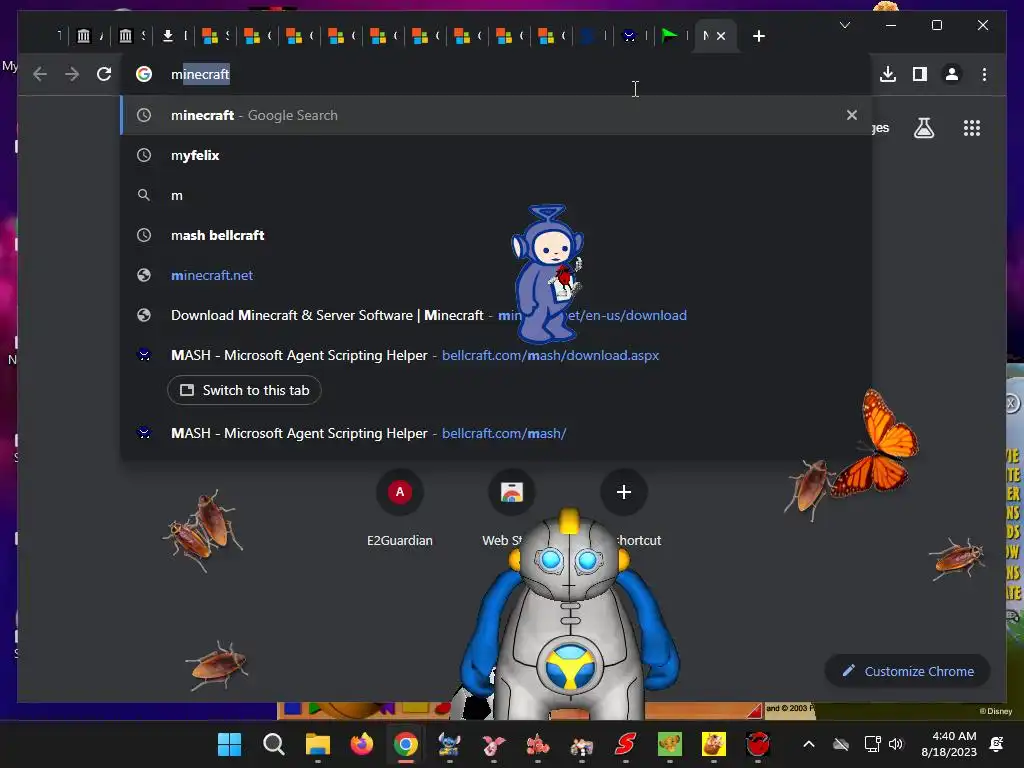1024x768 pixels.
Task: Launch Firefox from the taskbar
Action: (362, 744)
